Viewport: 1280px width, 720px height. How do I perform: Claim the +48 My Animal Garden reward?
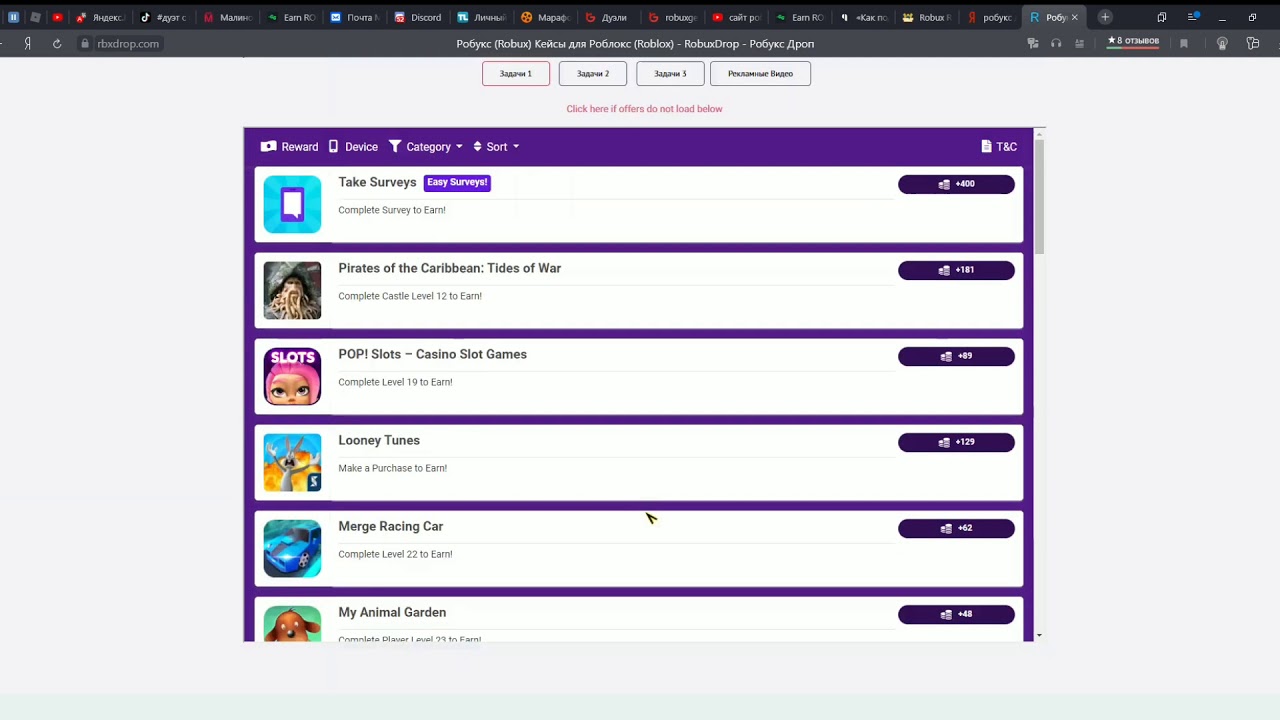tap(956, 614)
